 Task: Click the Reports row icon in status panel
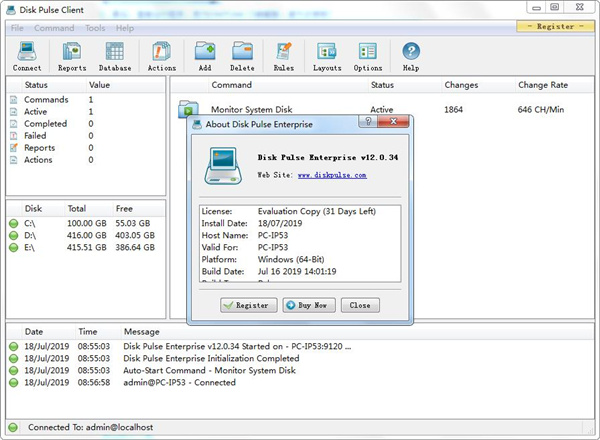coord(14,148)
